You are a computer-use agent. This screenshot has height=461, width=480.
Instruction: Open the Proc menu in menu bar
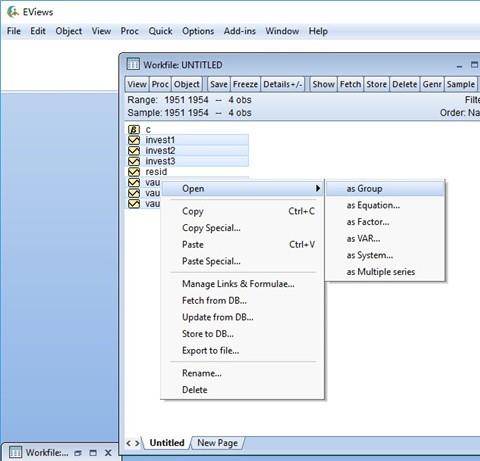pos(129,31)
